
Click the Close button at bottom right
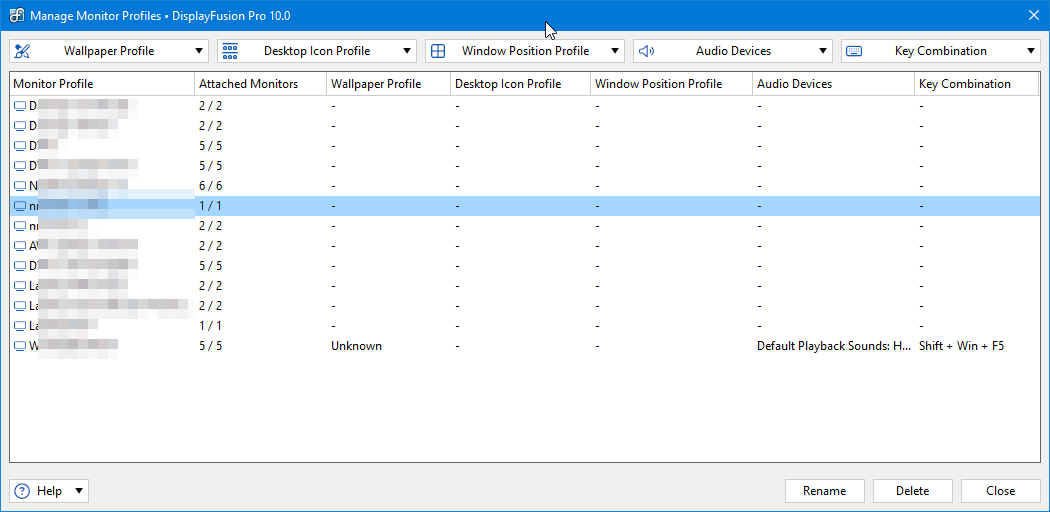pyautogui.click(x=1000, y=491)
